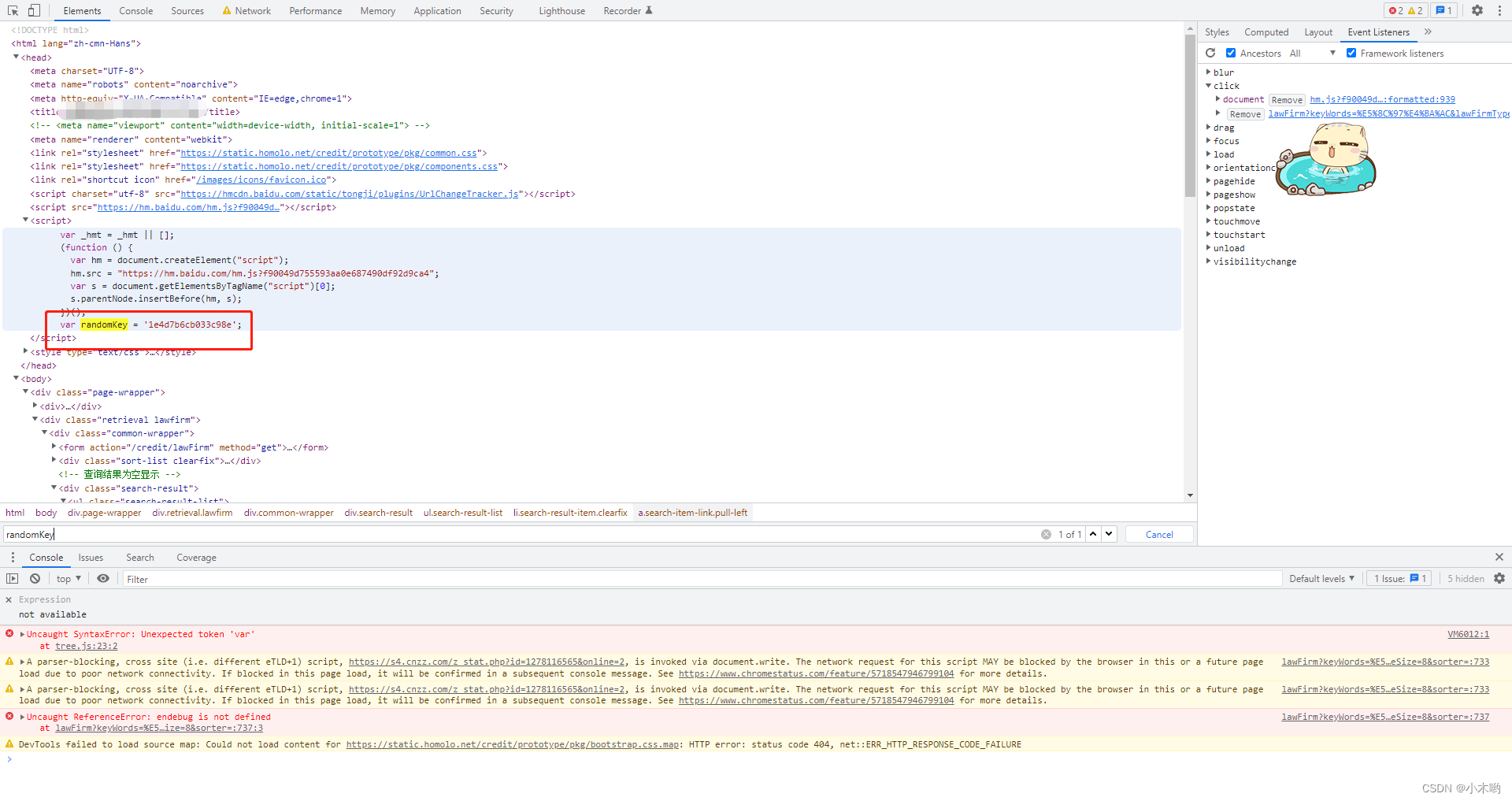Open the Application tab
Viewport: 1512px width, 801px height.
437,11
